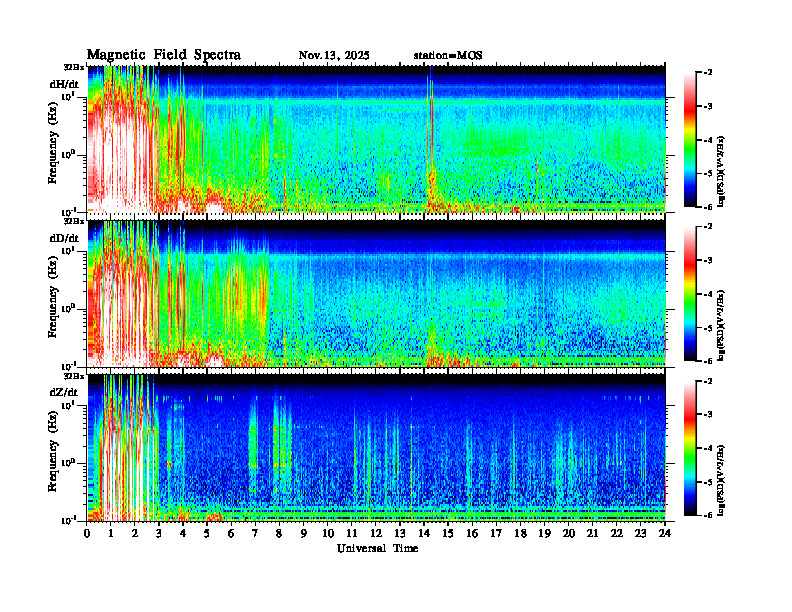This screenshot has width=792, height=612.
Task: Click the "16" tick on the time axis
Action: tap(472, 534)
